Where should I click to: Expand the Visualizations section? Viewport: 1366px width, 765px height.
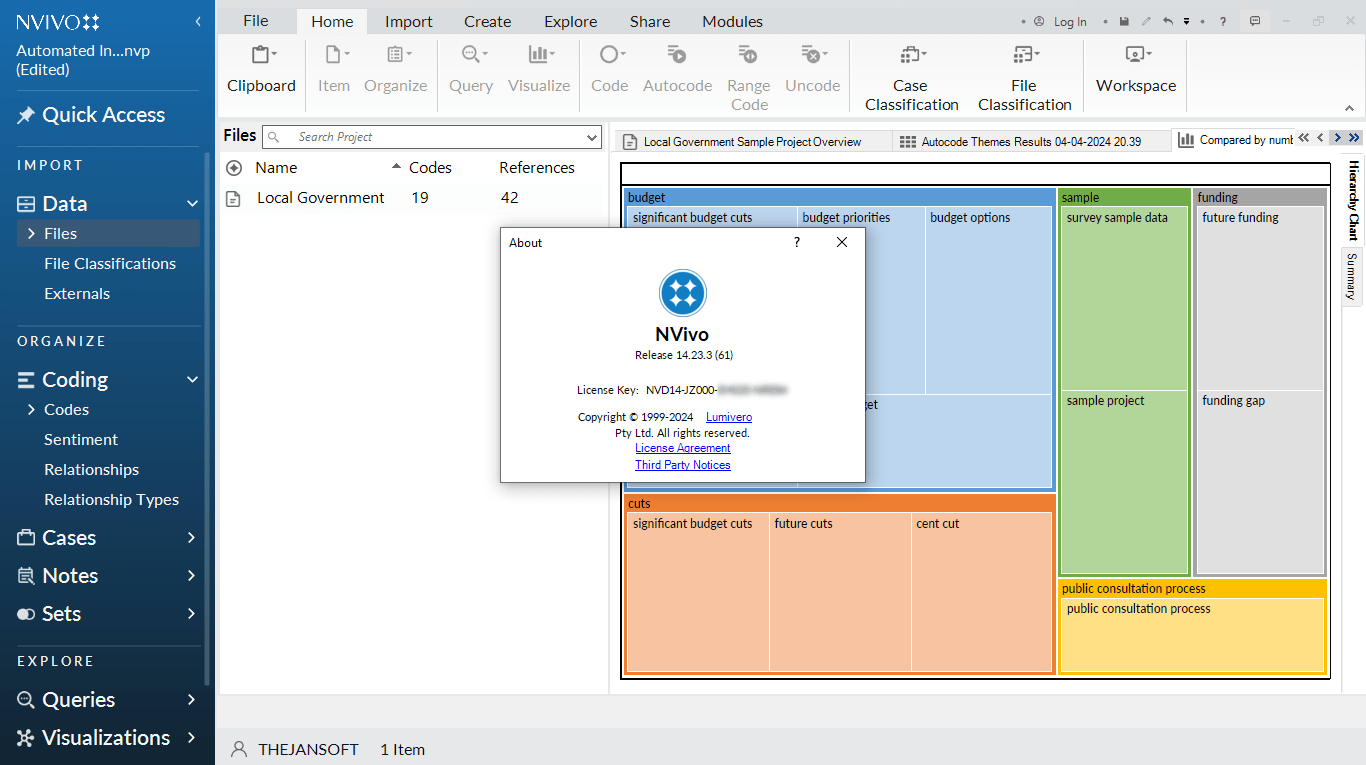(x=192, y=738)
